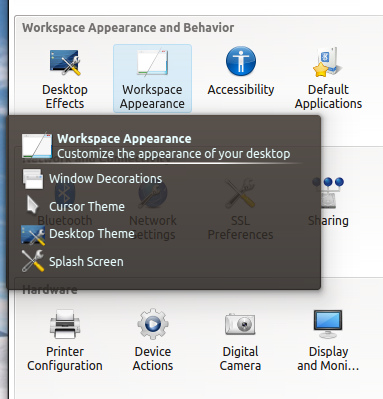Screen dimensions: 383x399
Task: Click the "Splash Screen" text
Action: pos(86,262)
